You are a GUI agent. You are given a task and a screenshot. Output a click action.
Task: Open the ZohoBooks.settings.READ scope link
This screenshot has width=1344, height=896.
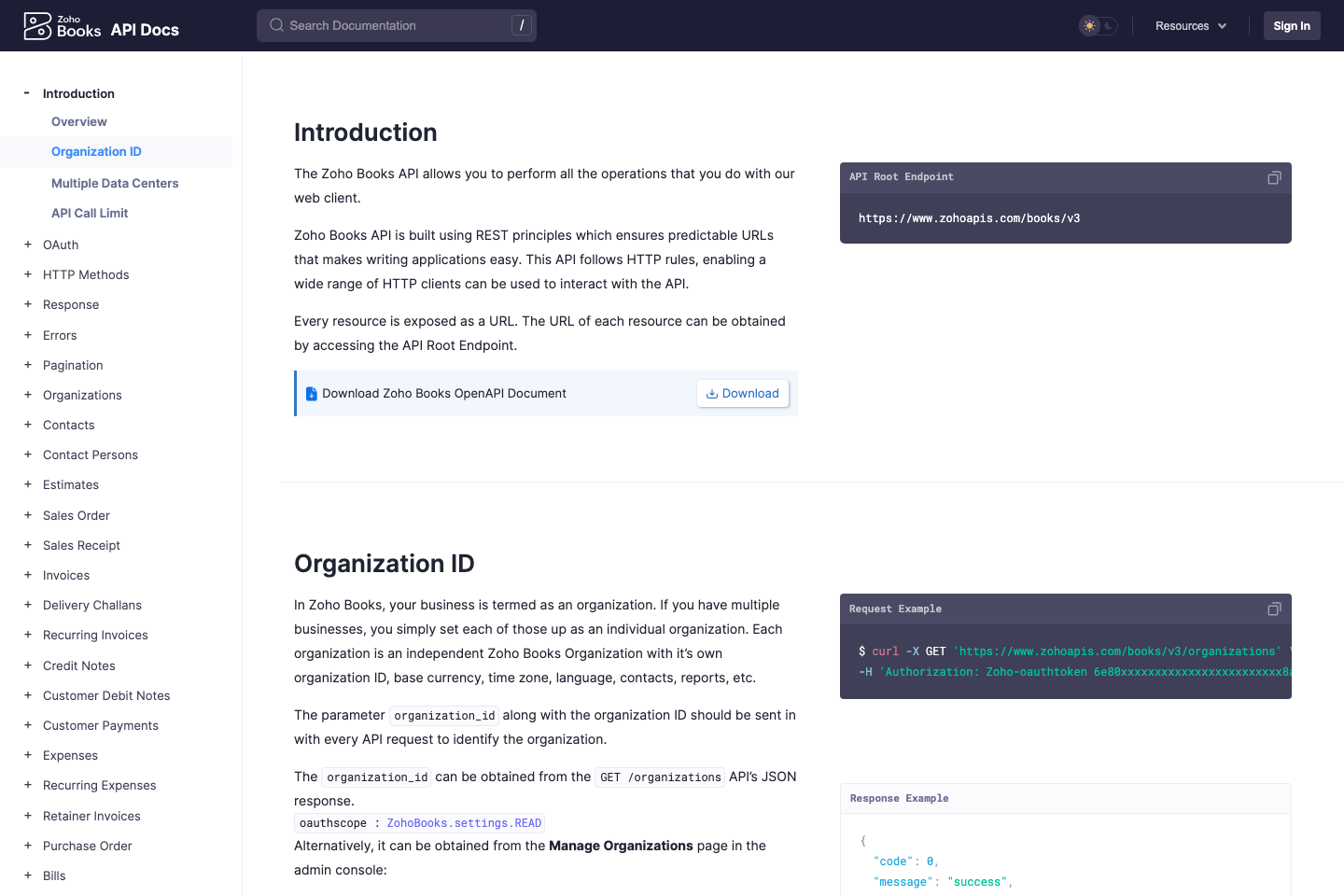[x=464, y=822]
